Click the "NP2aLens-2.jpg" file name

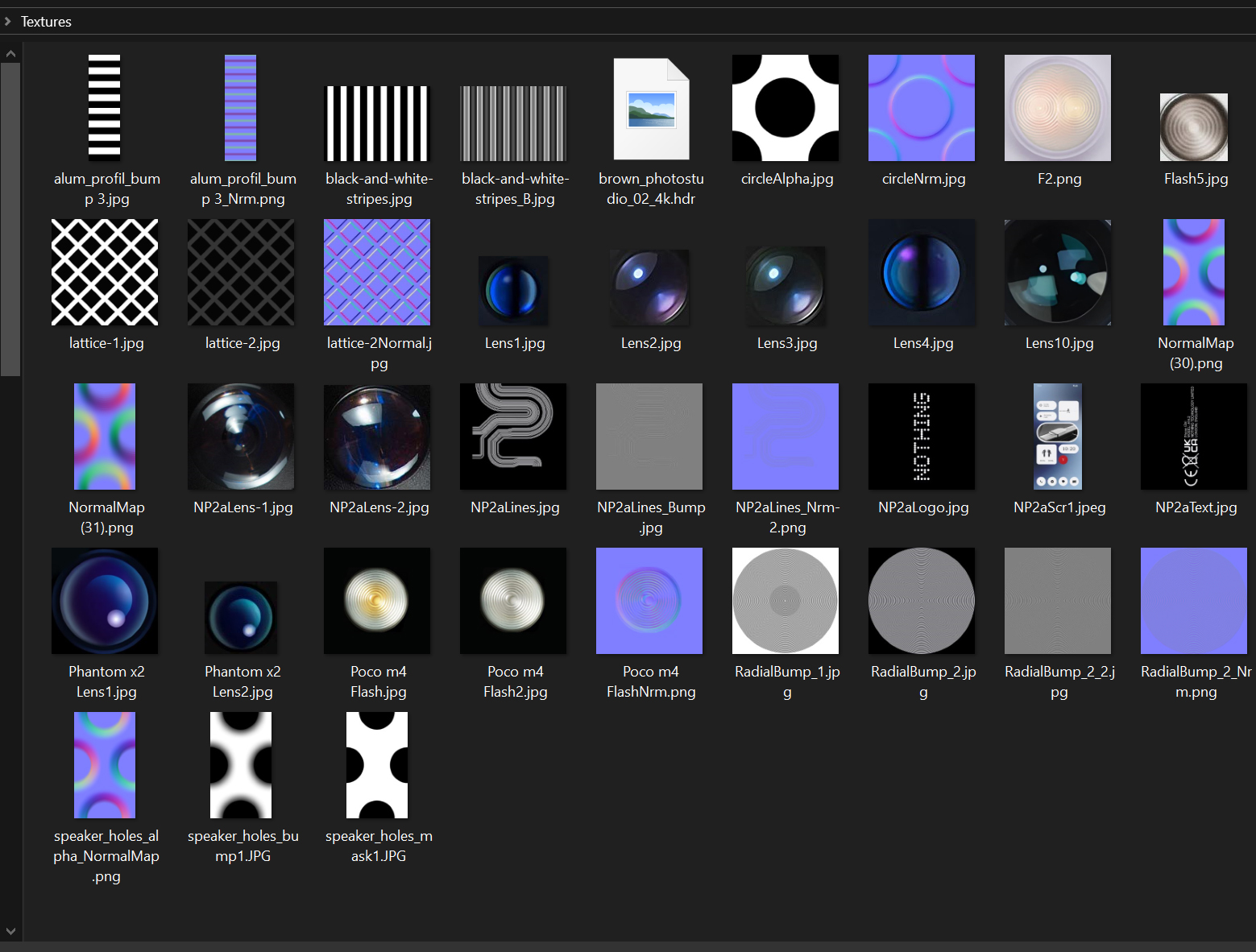coord(379,507)
